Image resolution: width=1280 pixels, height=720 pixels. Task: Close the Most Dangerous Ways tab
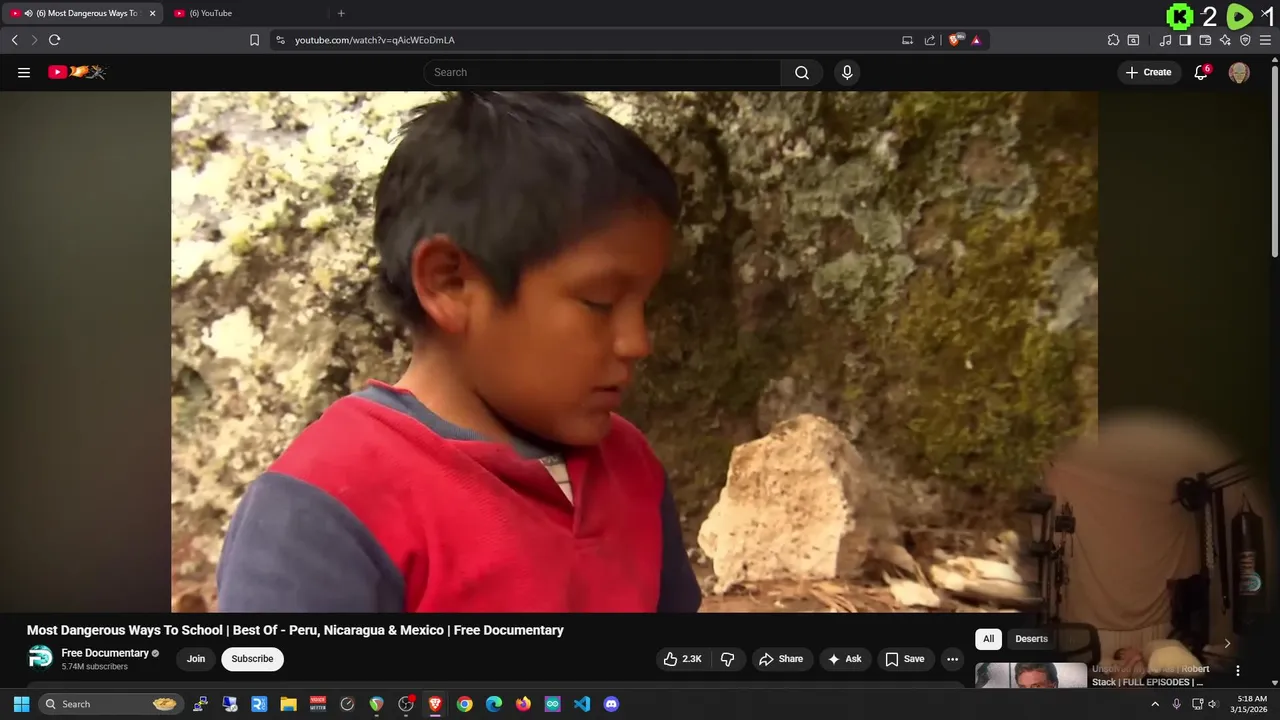[x=152, y=13]
